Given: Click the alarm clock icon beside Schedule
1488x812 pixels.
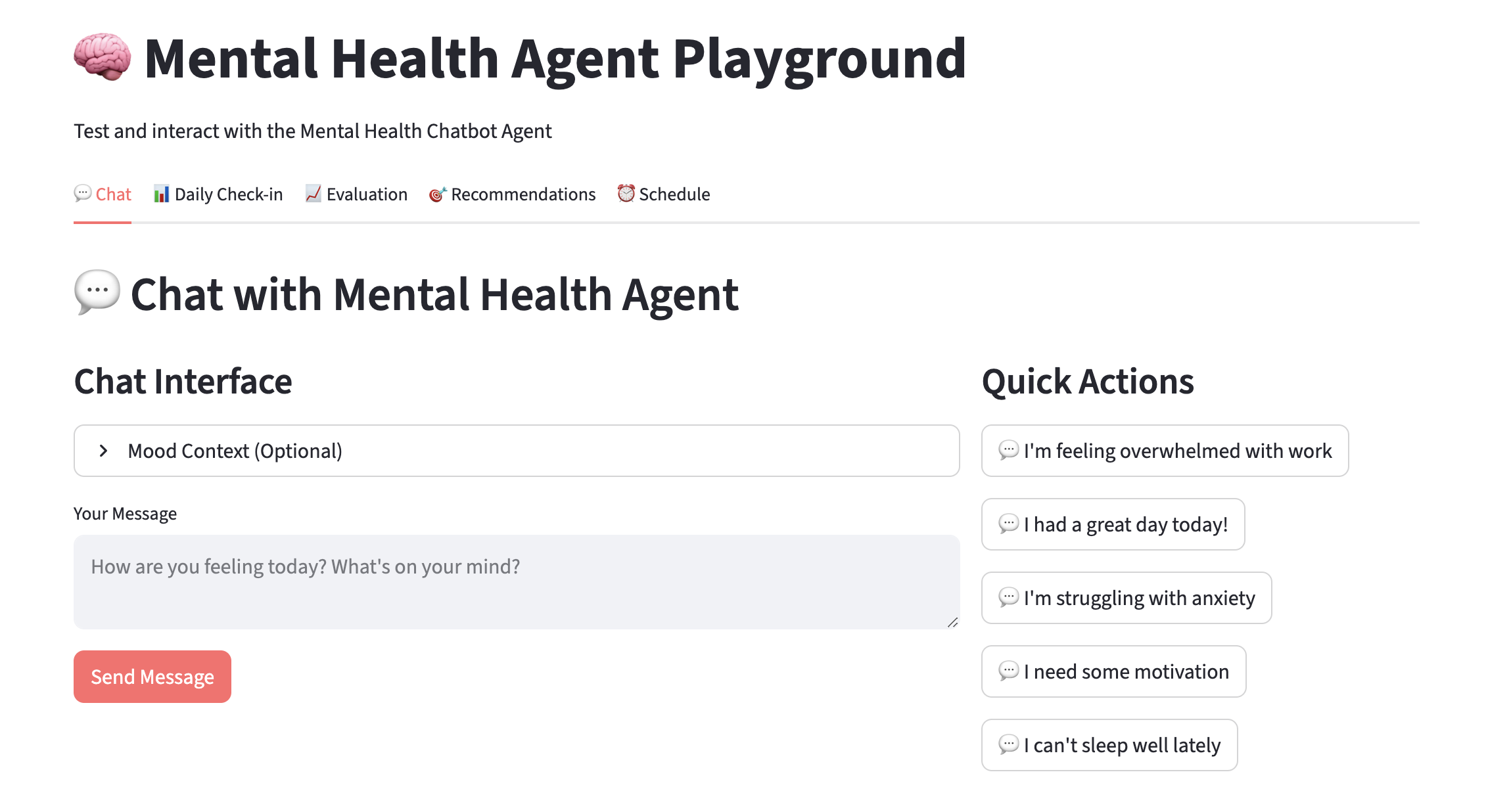Looking at the screenshot, I should [625, 194].
